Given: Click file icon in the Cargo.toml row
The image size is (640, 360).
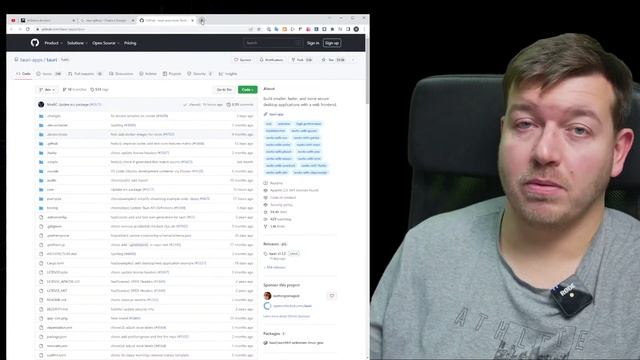Looking at the screenshot, I should (x=41, y=263).
